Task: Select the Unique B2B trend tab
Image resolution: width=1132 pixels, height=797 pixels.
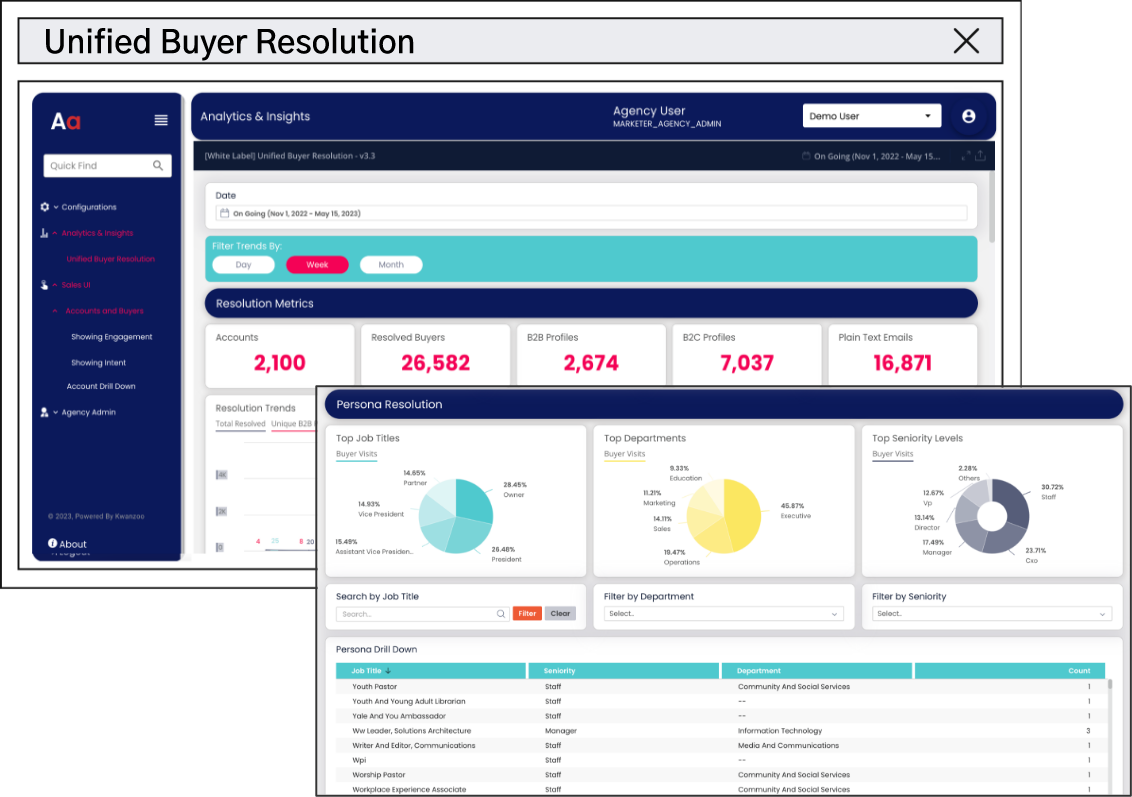Action: [292, 424]
